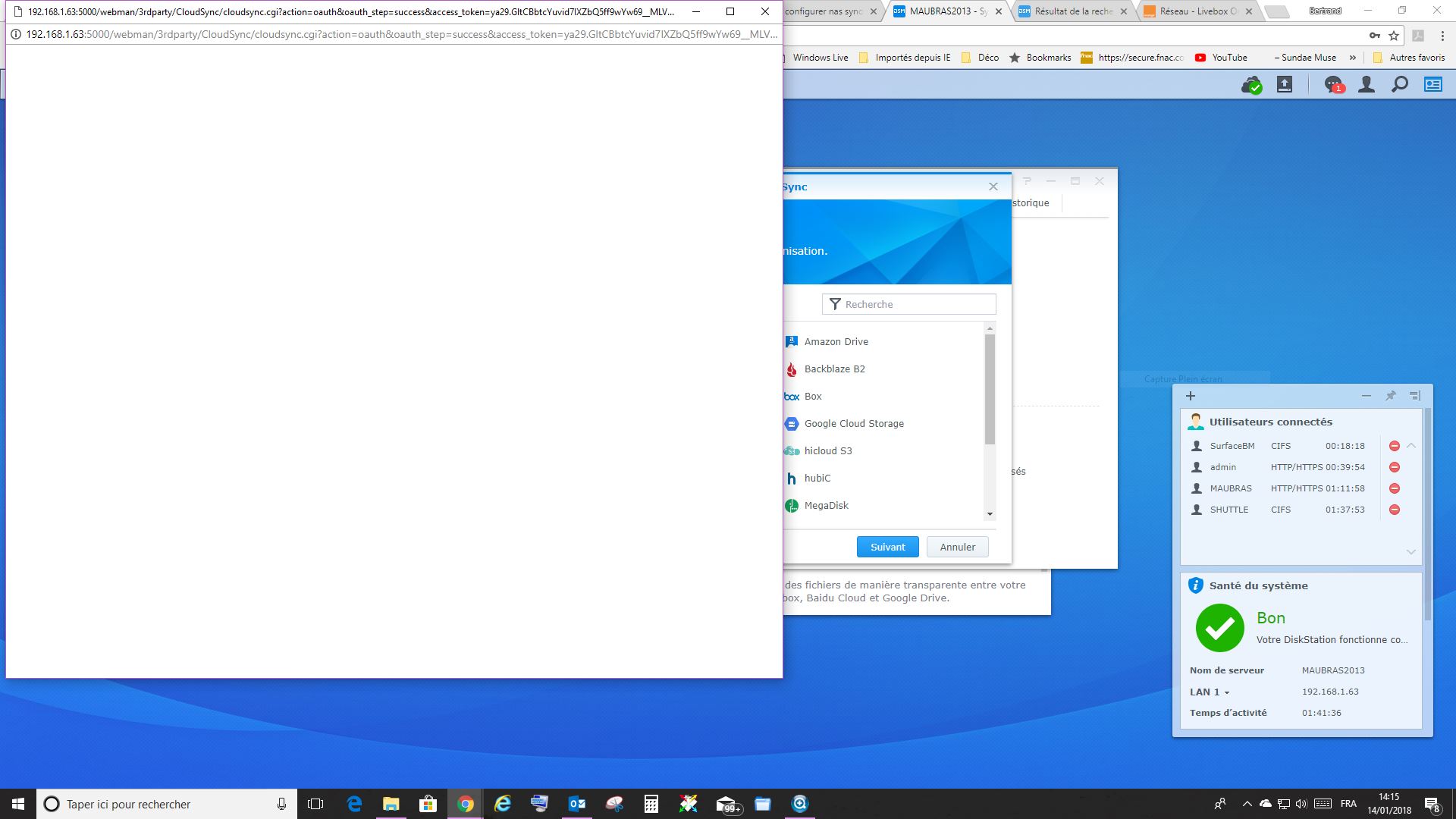This screenshot has height=819, width=1456.
Task: Open secure.fnac.com bookmark
Action: pos(1132,58)
